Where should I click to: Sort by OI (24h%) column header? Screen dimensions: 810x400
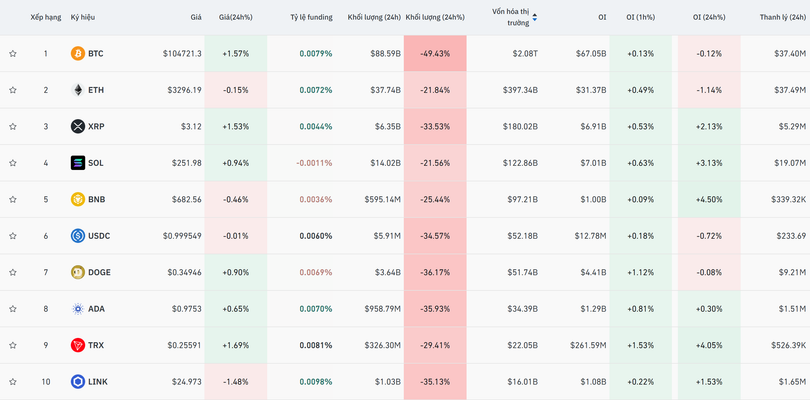pyautogui.click(x=710, y=17)
